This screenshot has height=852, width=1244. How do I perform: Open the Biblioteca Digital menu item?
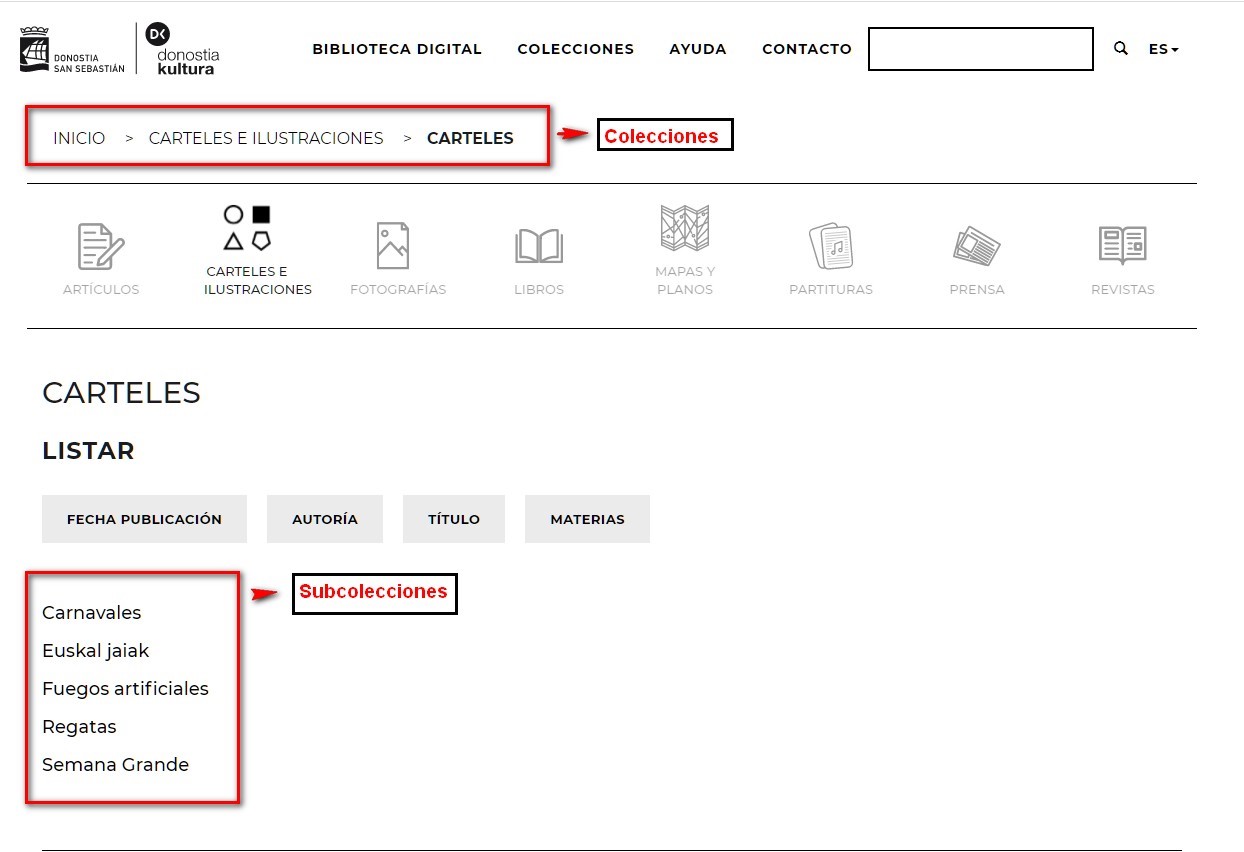click(x=397, y=49)
